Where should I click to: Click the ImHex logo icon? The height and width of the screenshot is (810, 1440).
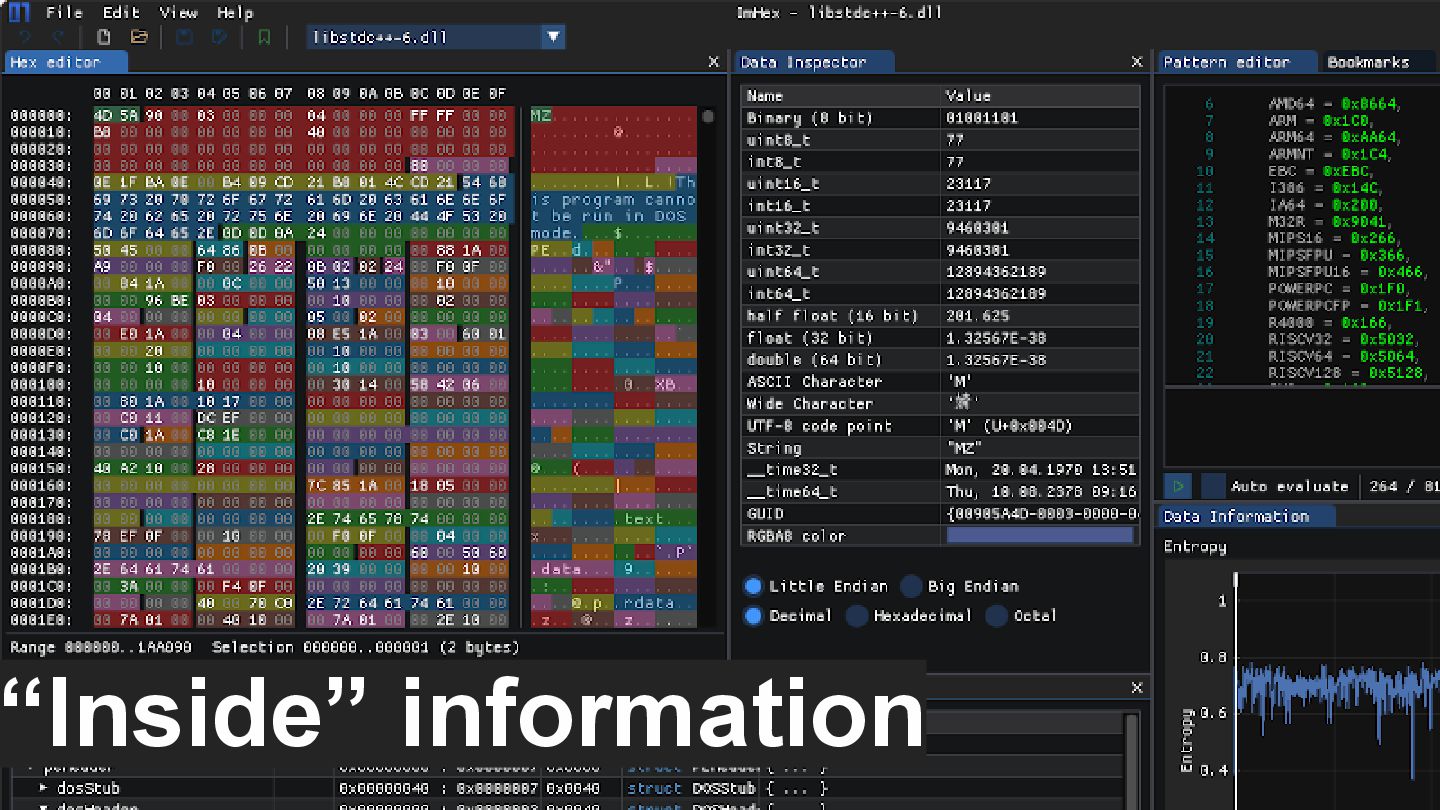point(19,13)
